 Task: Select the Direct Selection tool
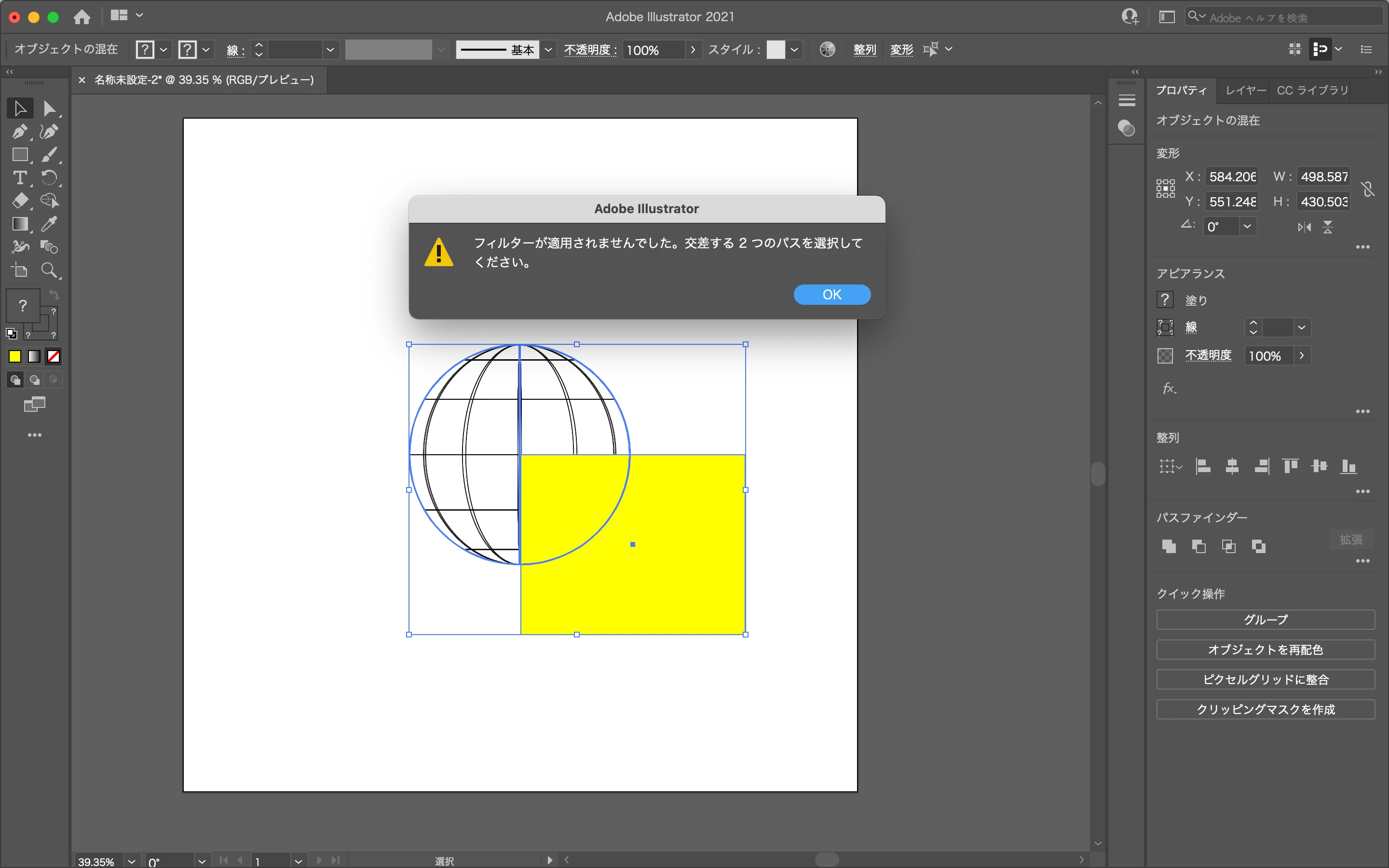(49, 108)
